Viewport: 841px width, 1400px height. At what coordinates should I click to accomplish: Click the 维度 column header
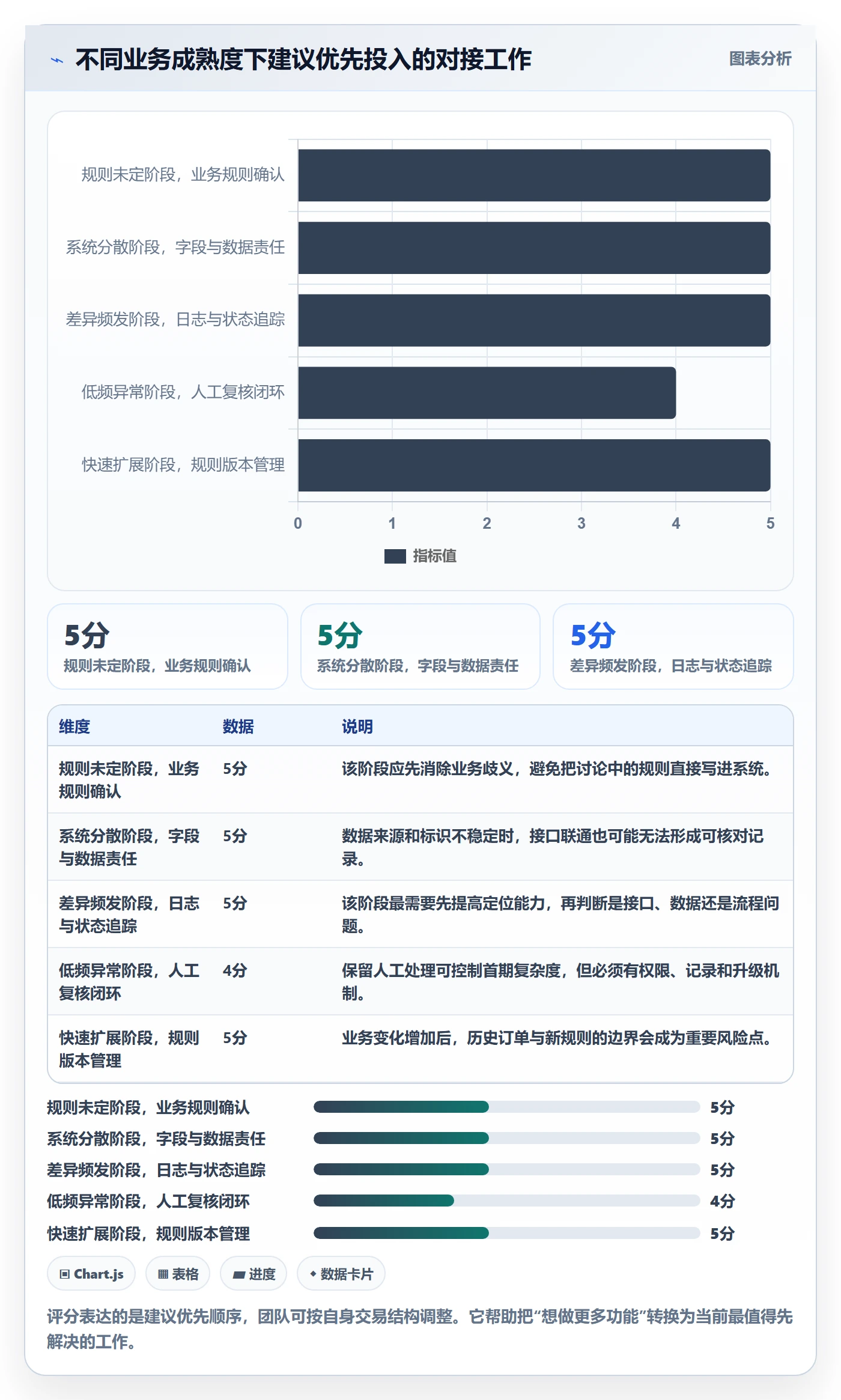(74, 727)
